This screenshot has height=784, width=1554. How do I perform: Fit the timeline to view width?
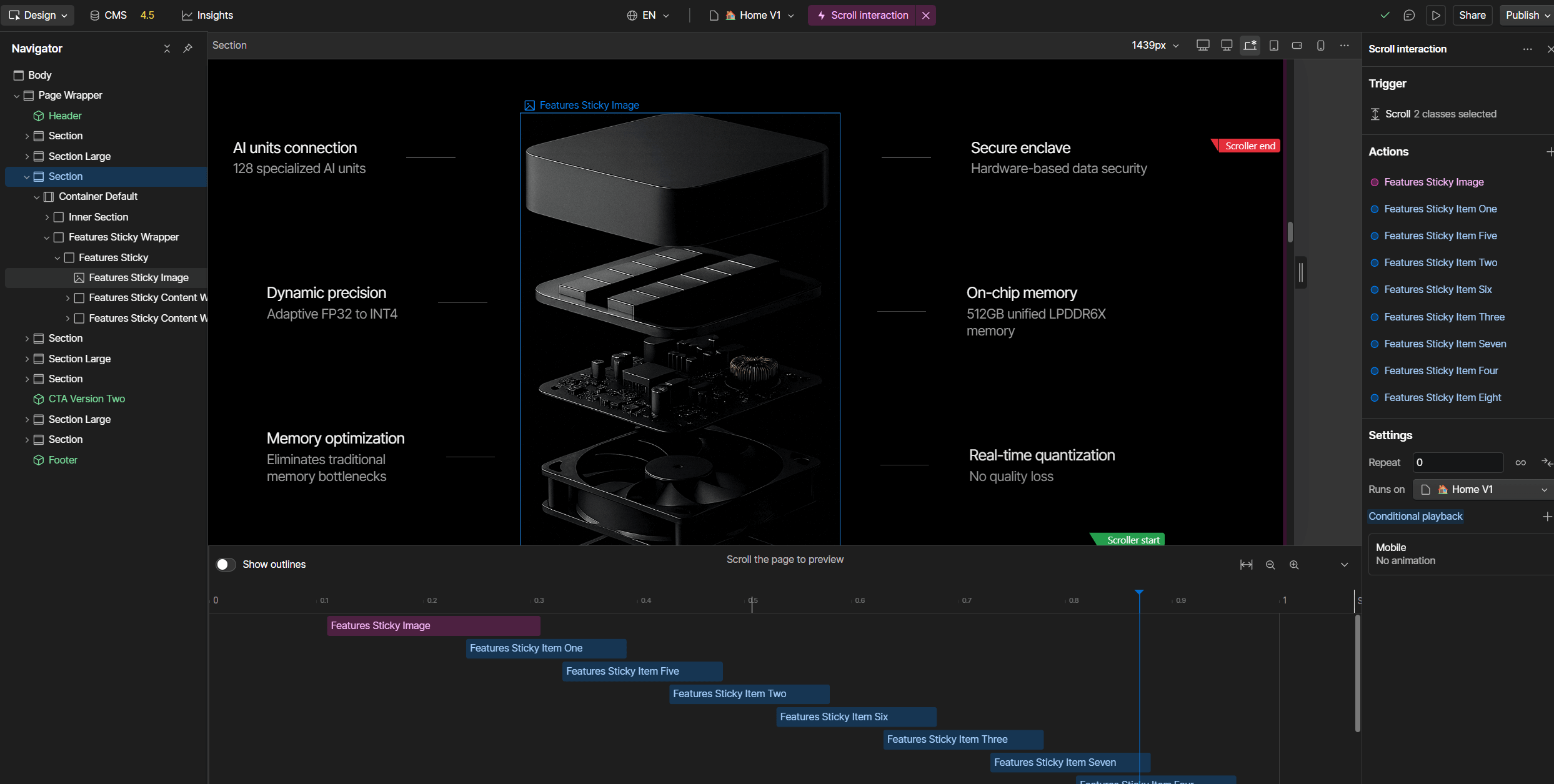point(1246,564)
